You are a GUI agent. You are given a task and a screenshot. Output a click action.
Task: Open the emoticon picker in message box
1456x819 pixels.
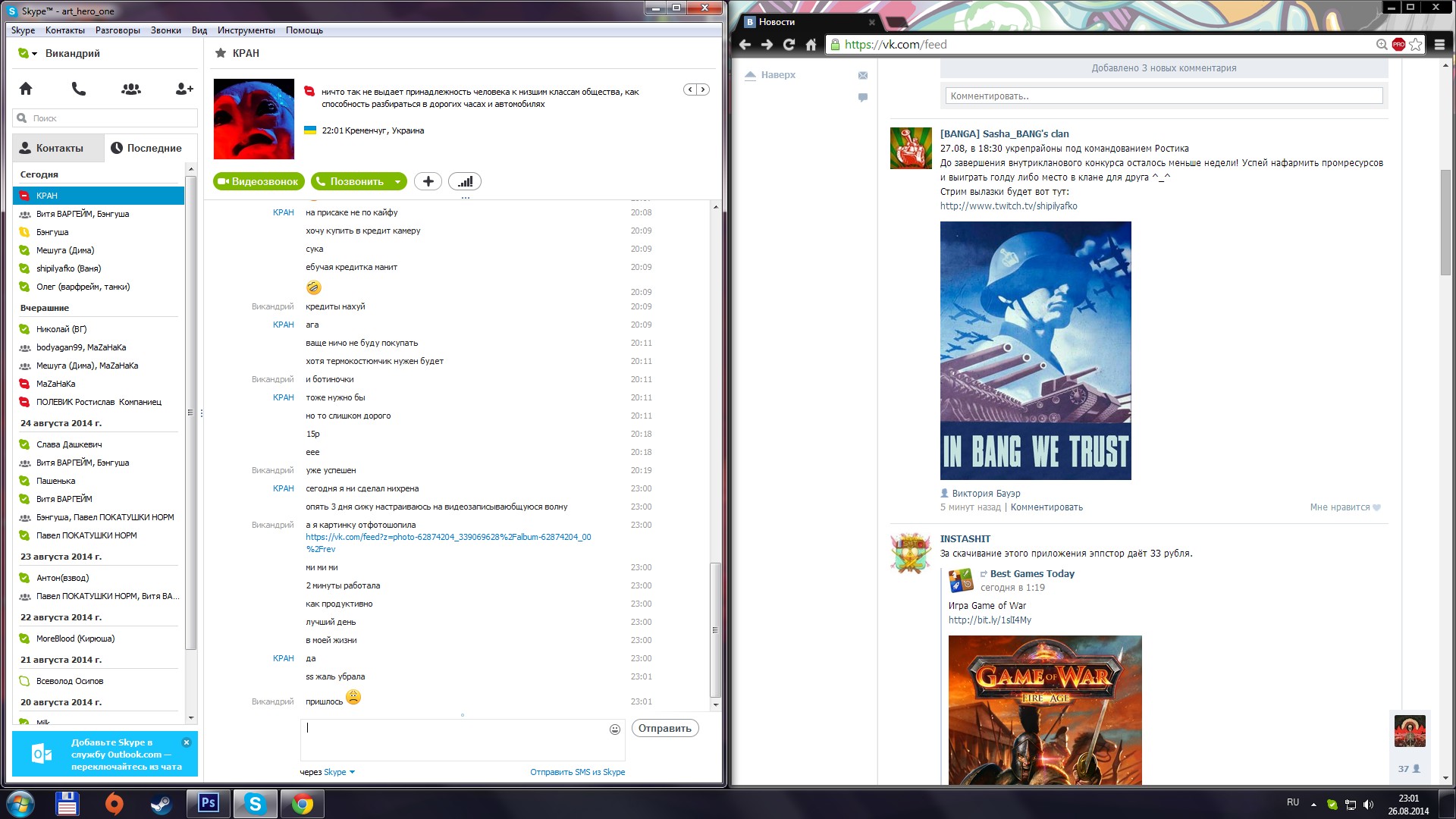[x=614, y=730]
